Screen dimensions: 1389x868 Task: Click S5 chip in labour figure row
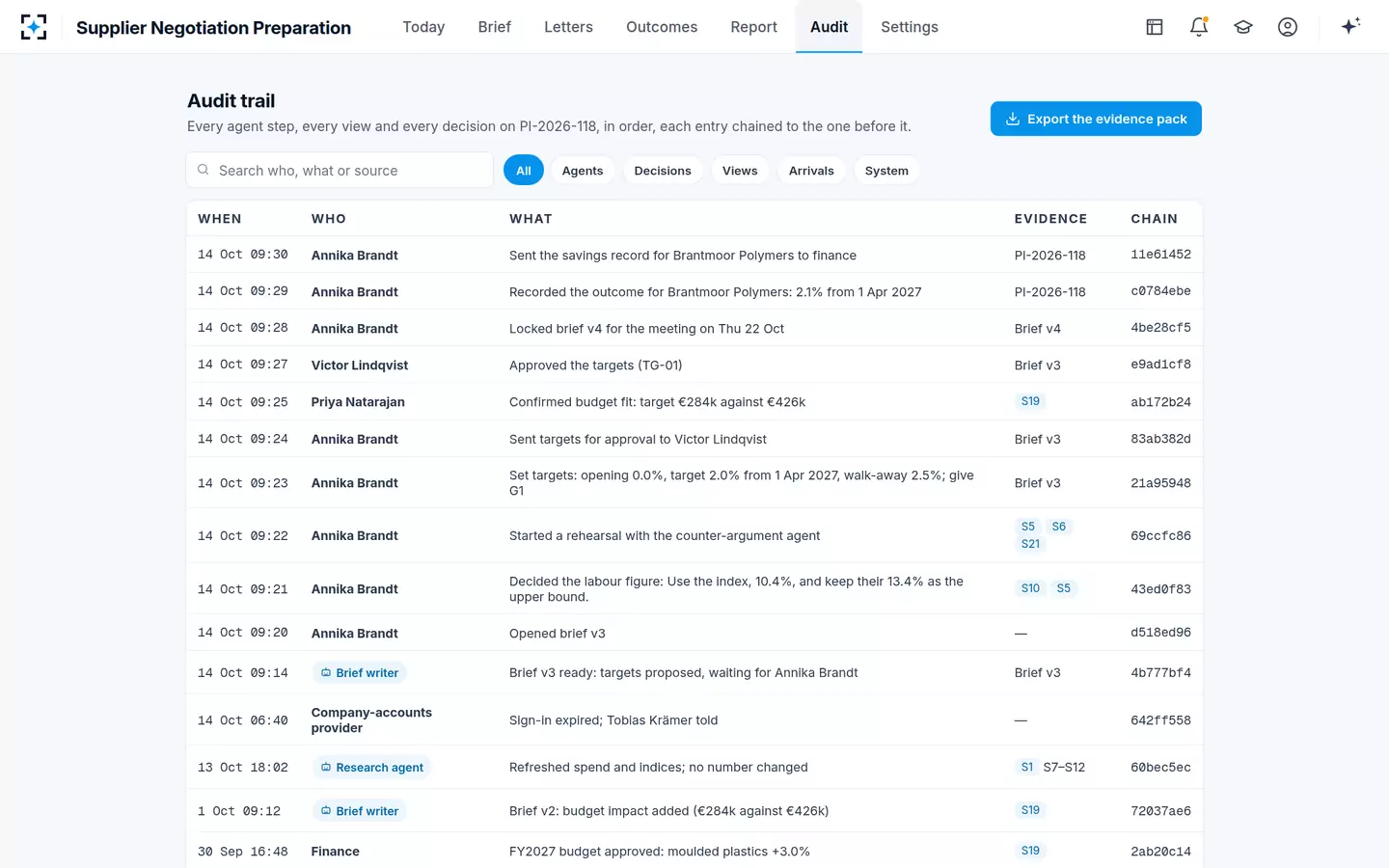(1063, 588)
